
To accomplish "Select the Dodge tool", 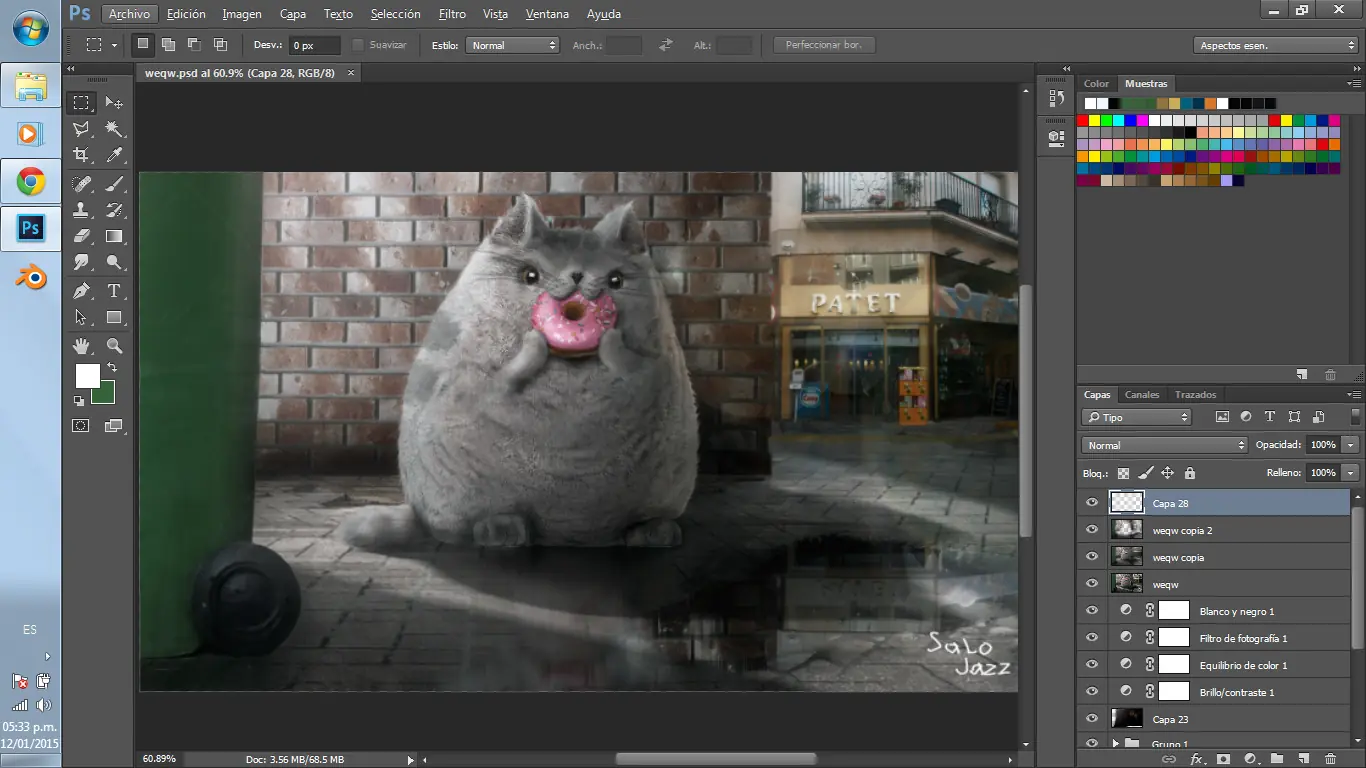I will point(114,262).
